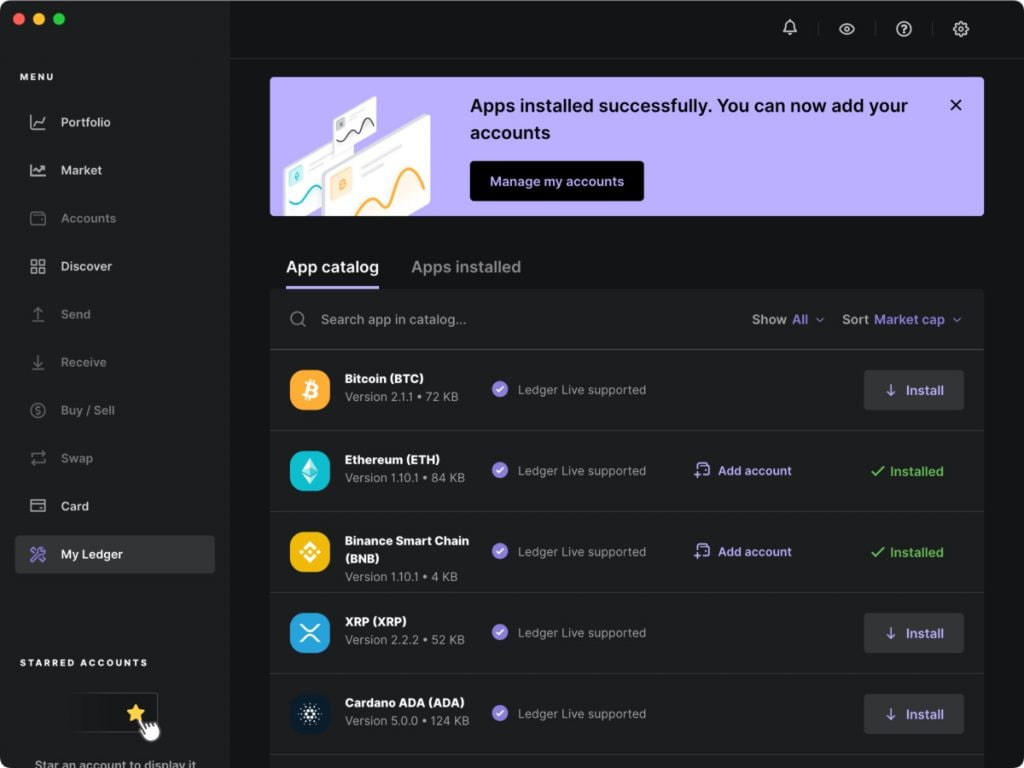
Task: Click the Market trend icon in sidebar
Action: point(38,170)
